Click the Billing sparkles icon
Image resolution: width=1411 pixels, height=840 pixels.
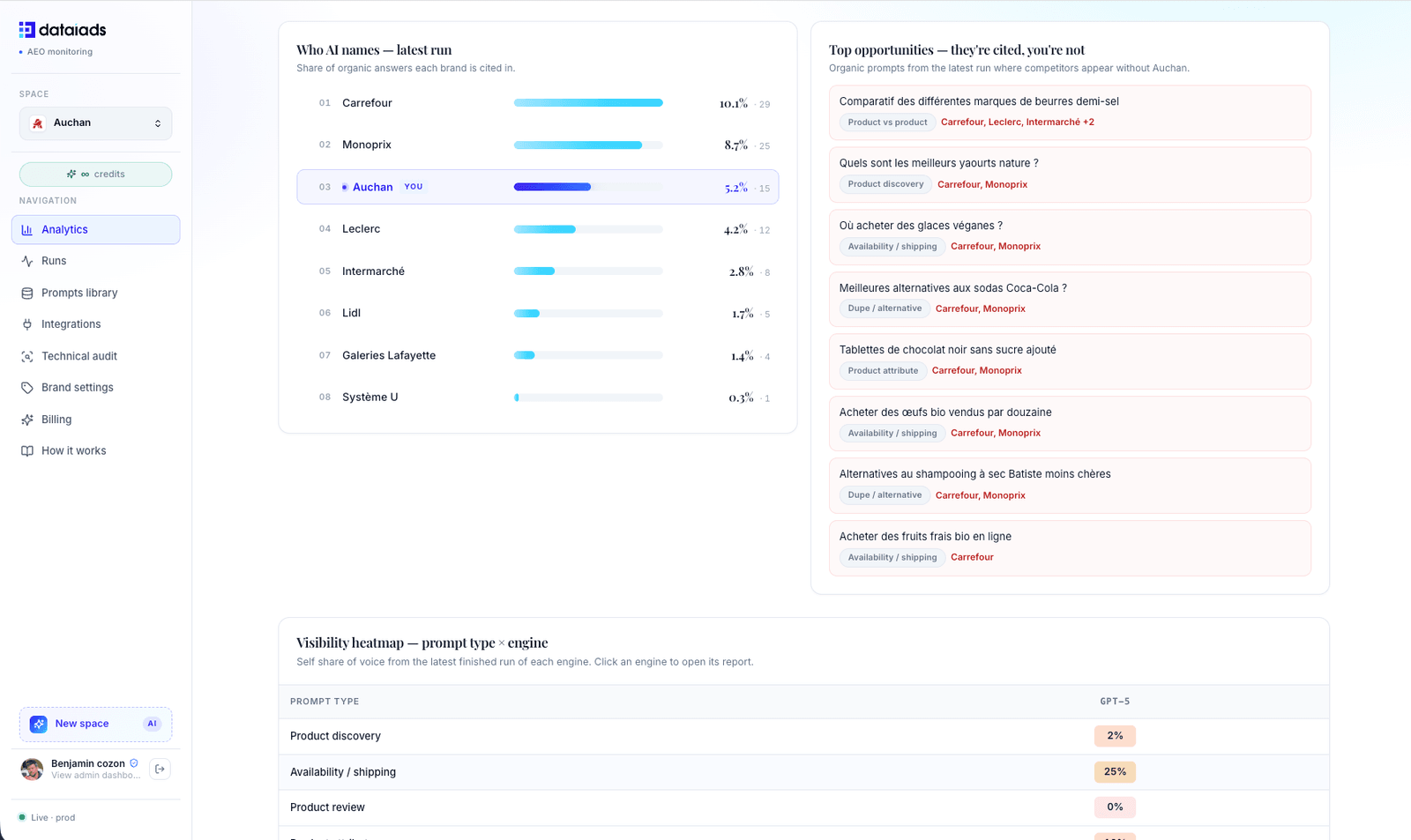coord(27,420)
